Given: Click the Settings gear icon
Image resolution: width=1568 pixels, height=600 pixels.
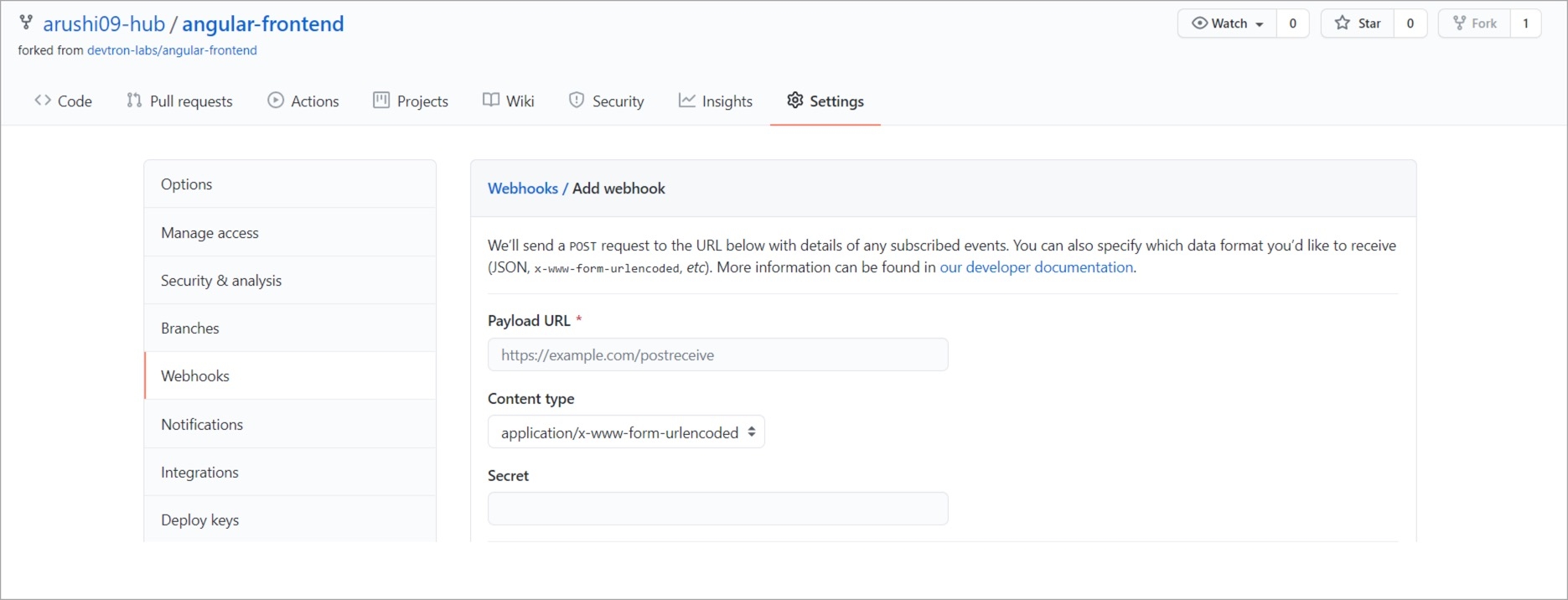Looking at the screenshot, I should click(x=795, y=101).
